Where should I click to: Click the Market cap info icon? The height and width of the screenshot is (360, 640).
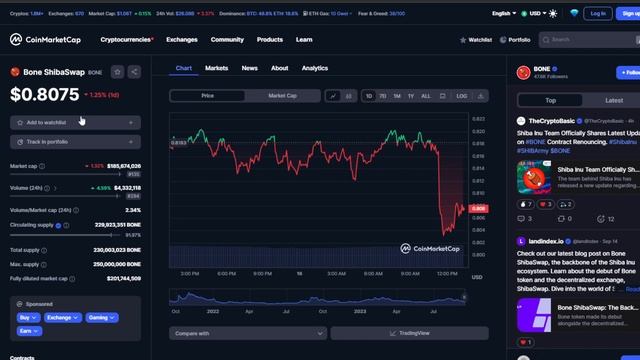42,166
